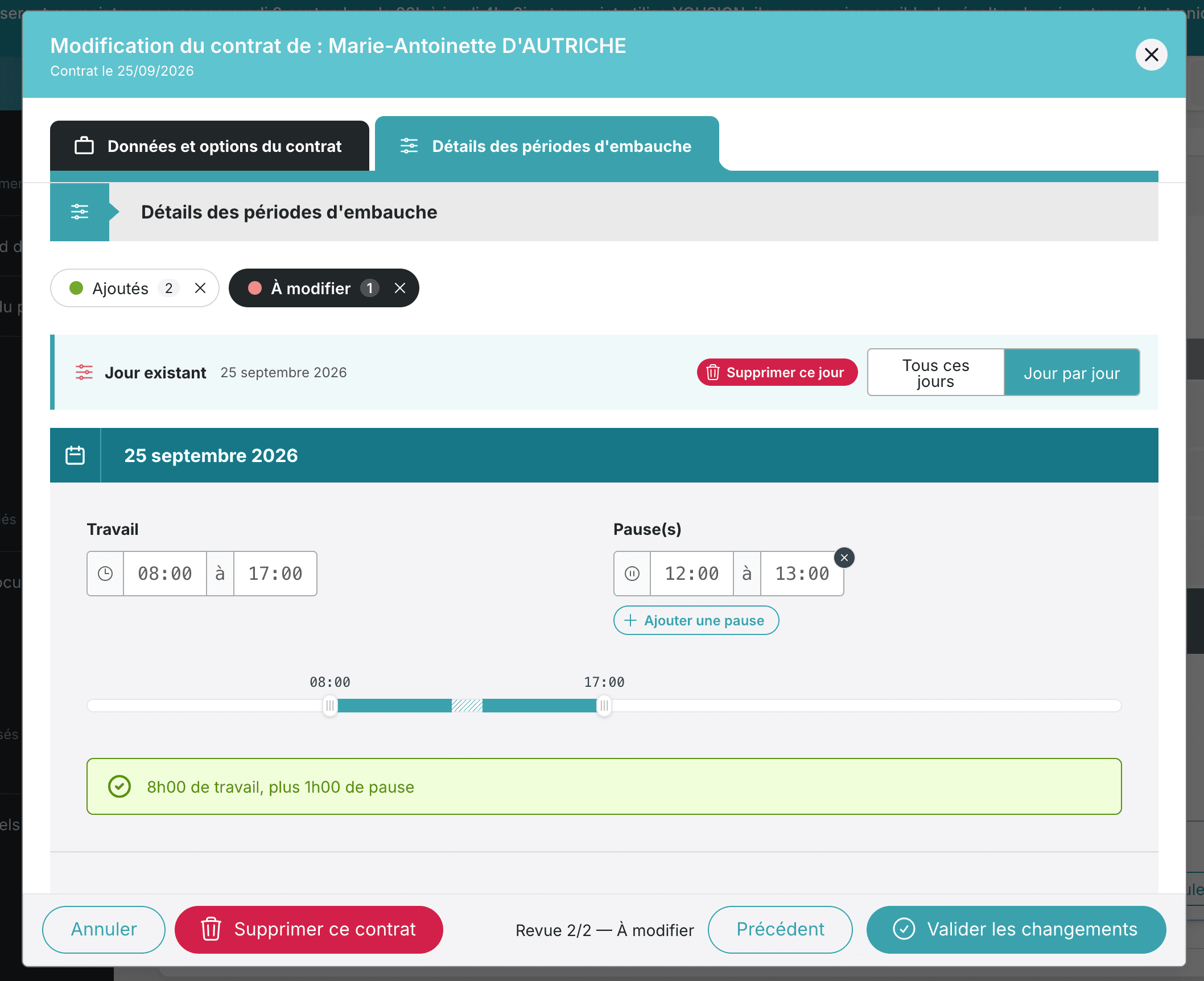Viewport: 1204px width, 981px height.
Task: Edit the pause end time 13:00
Action: click(802, 574)
